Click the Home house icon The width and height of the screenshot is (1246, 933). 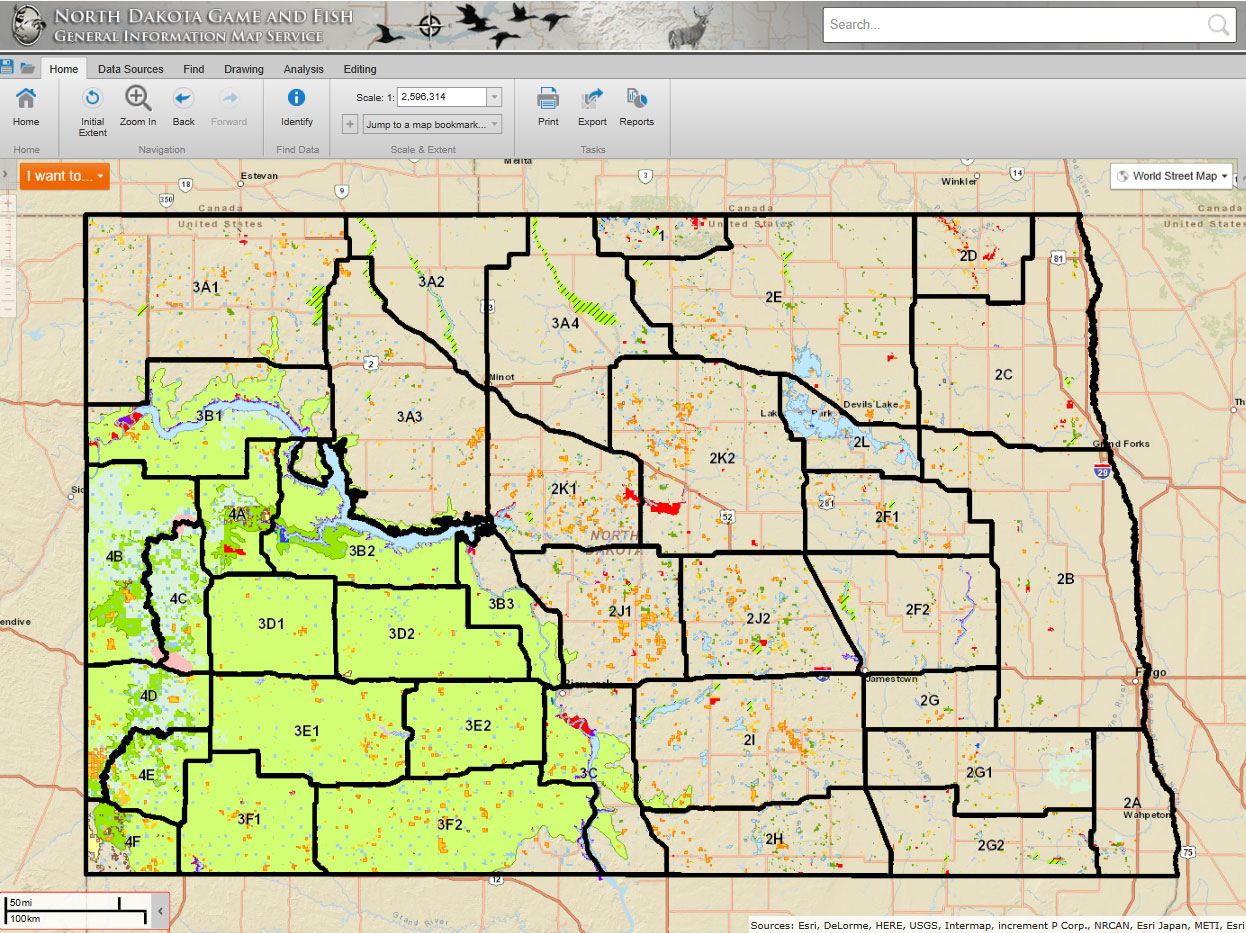point(26,98)
